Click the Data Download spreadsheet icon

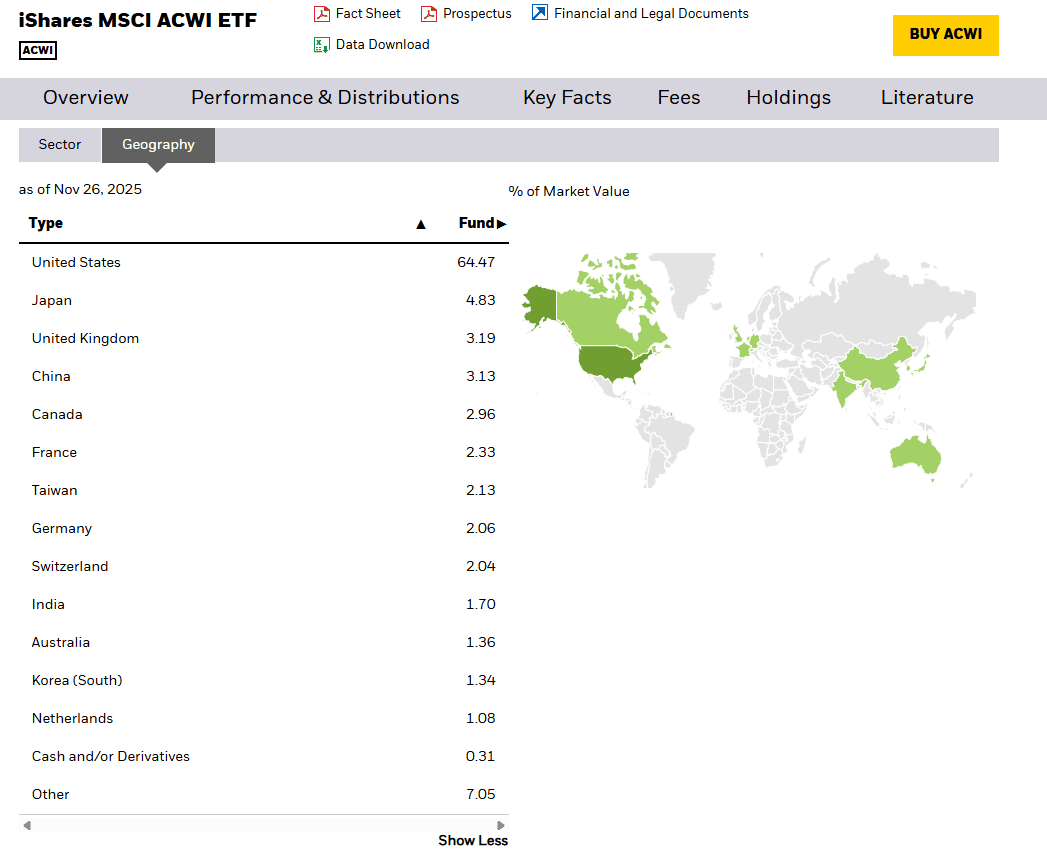click(x=322, y=45)
